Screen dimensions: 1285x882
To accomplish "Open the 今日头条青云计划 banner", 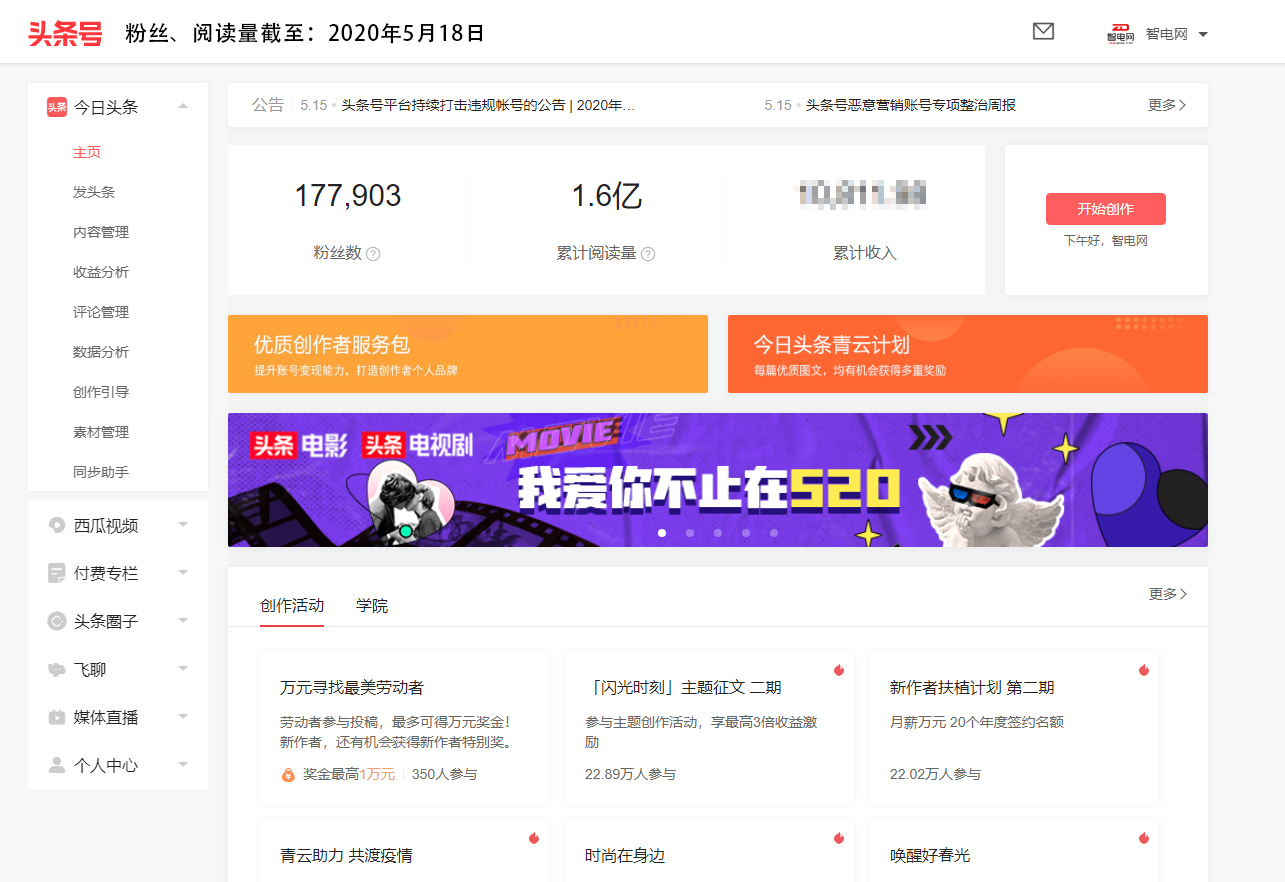I will (968, 354).
